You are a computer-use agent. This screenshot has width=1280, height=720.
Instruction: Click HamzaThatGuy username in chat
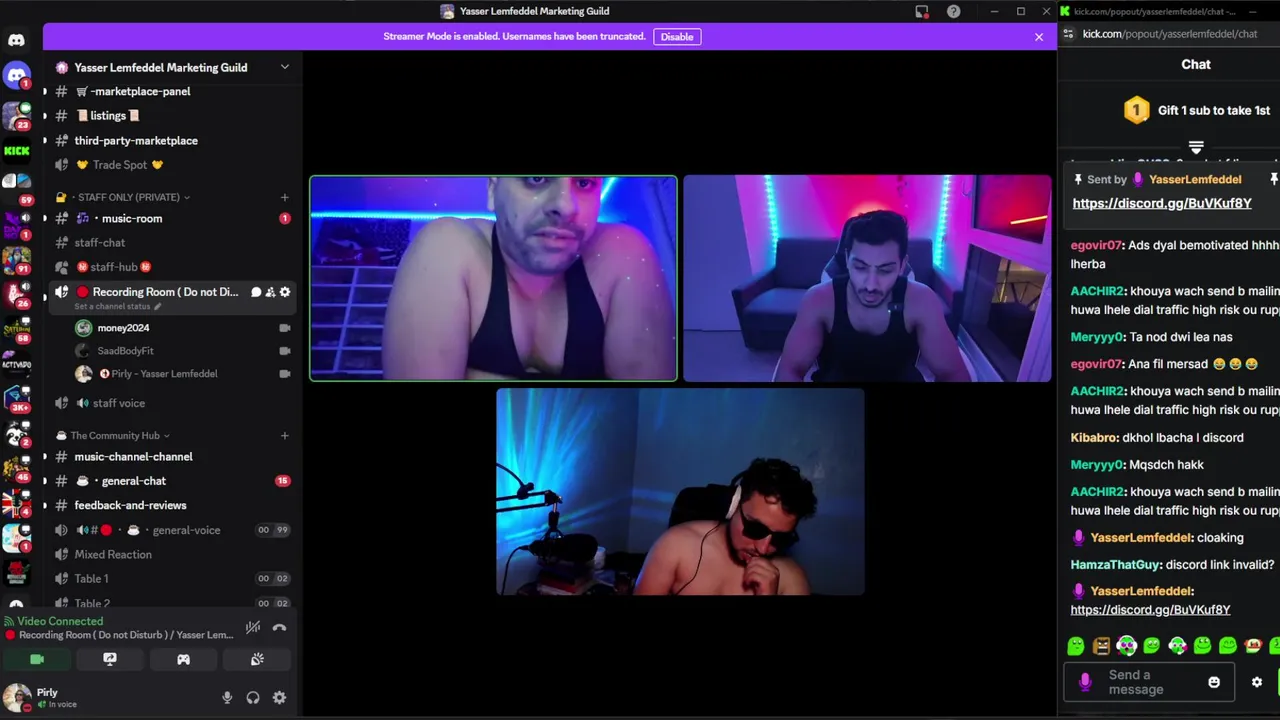[1116, 565]
